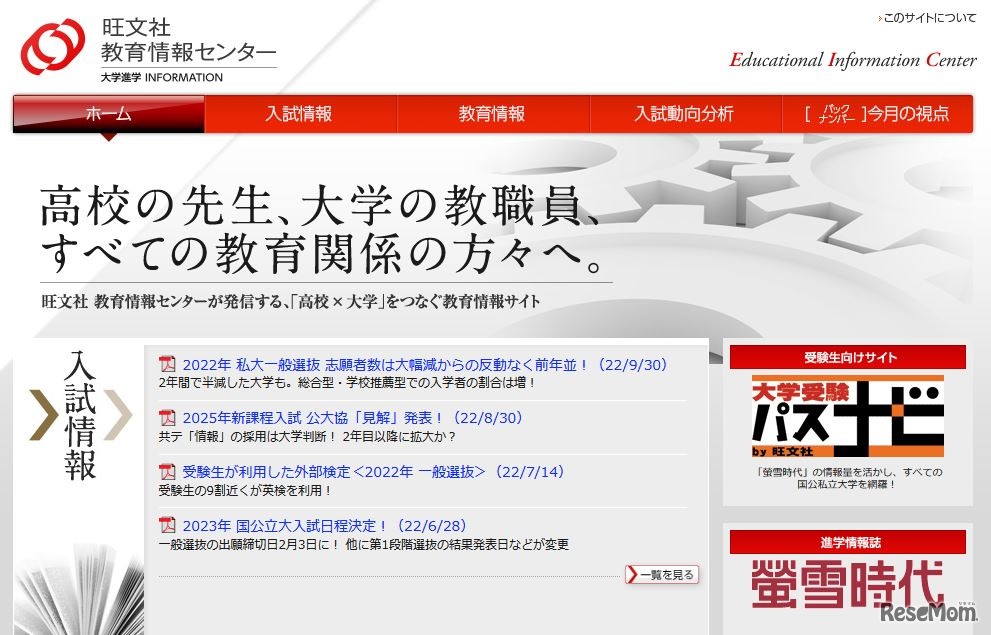This screenshot has width=991, height=635.
Task: Open PDF icon beside 2022年 私大一般選抜 article
Action: [x=167, y=364]
